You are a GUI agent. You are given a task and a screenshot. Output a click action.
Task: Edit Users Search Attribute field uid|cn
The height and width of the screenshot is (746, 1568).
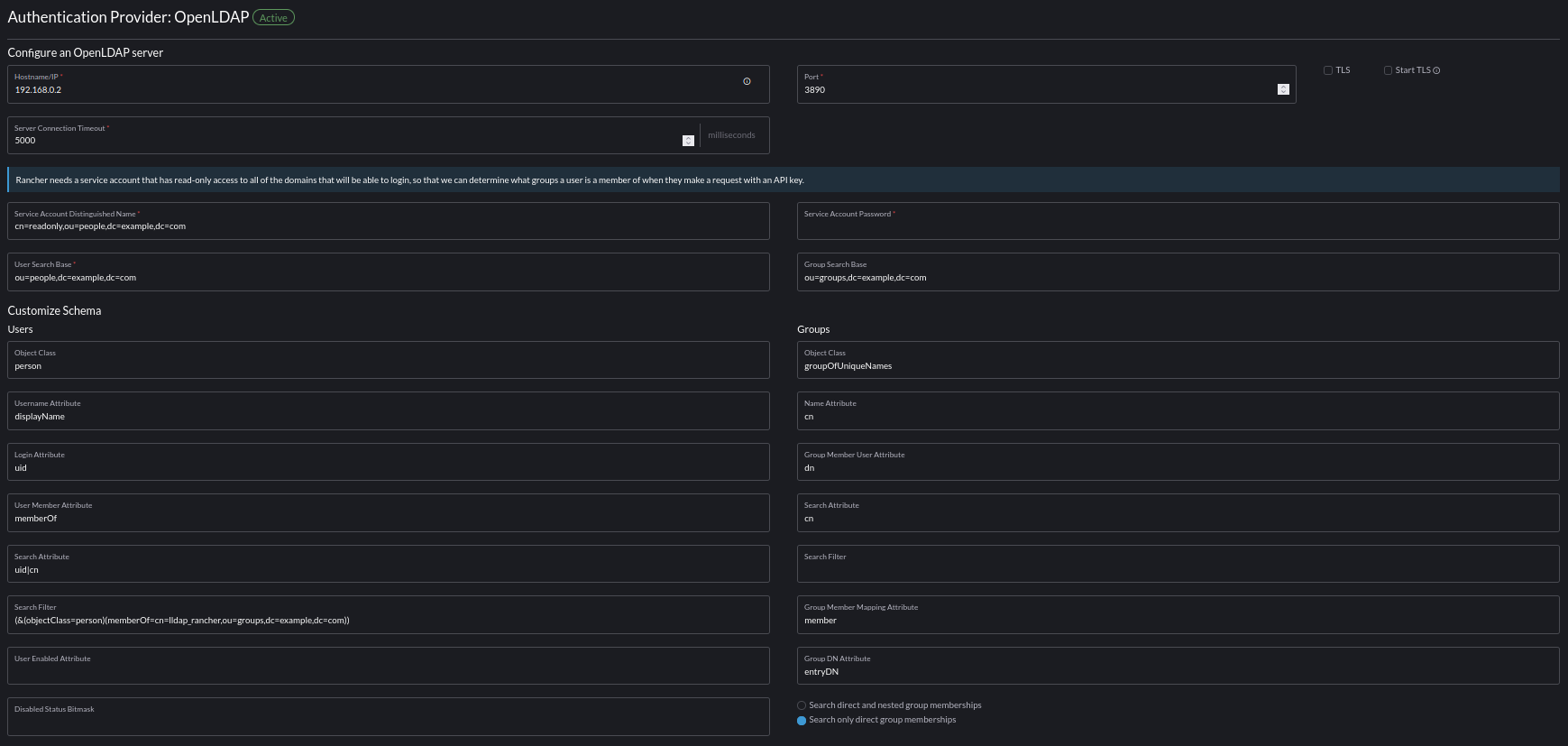pyautogui.click(x=389, y=564)
